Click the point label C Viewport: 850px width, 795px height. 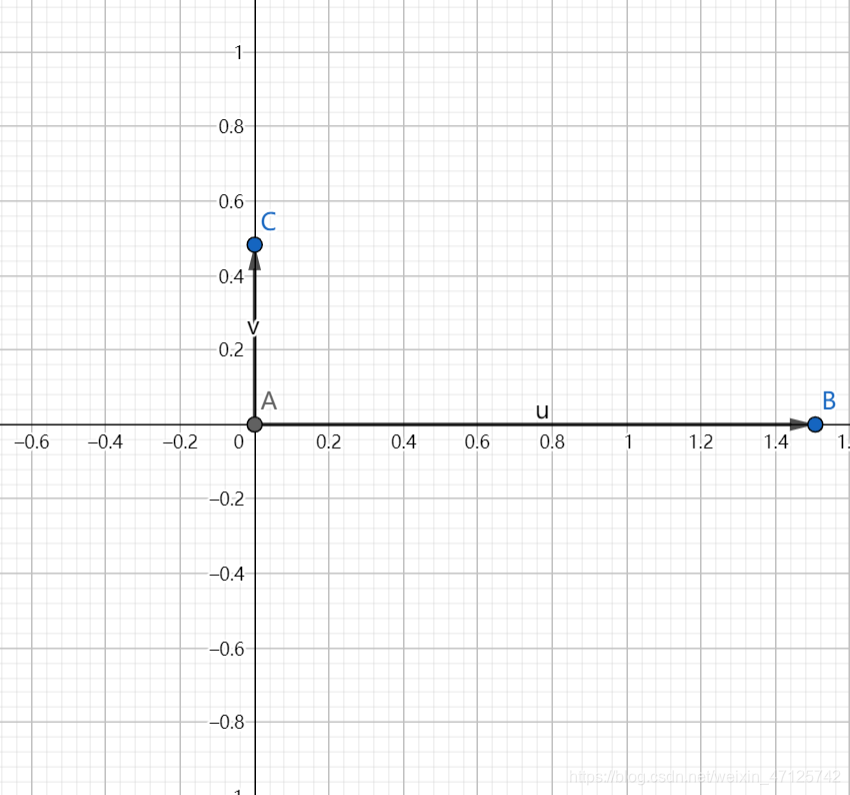[268, 222]
